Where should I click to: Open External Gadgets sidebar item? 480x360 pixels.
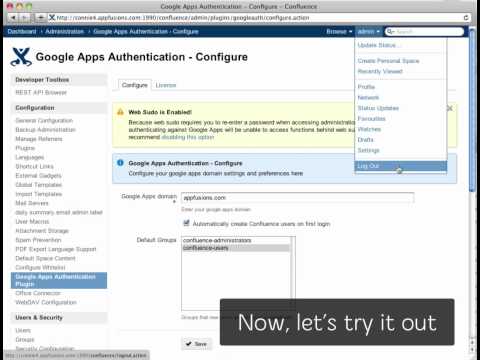(38, 176)
